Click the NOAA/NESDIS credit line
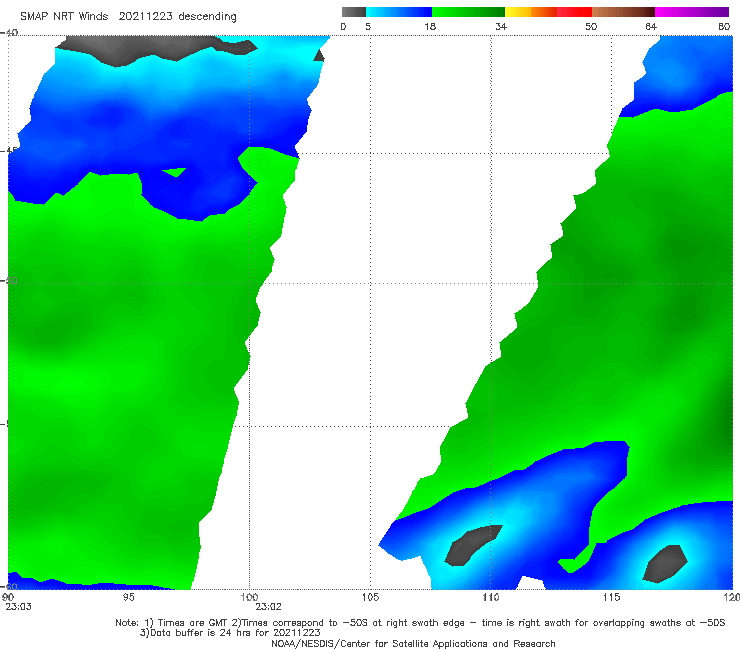 (x=413, y=644)
